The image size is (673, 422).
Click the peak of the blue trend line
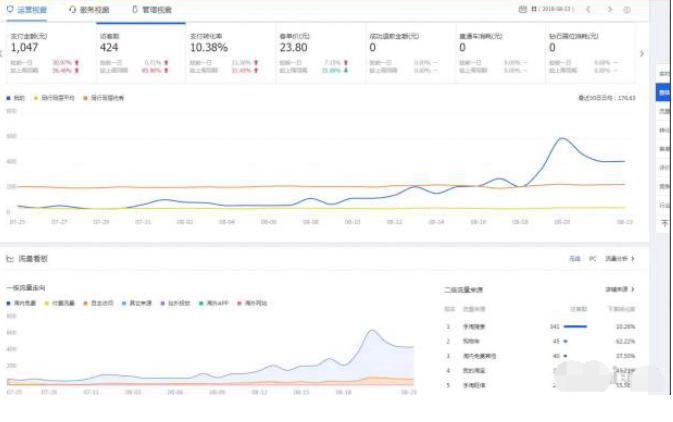coord(562,138)
